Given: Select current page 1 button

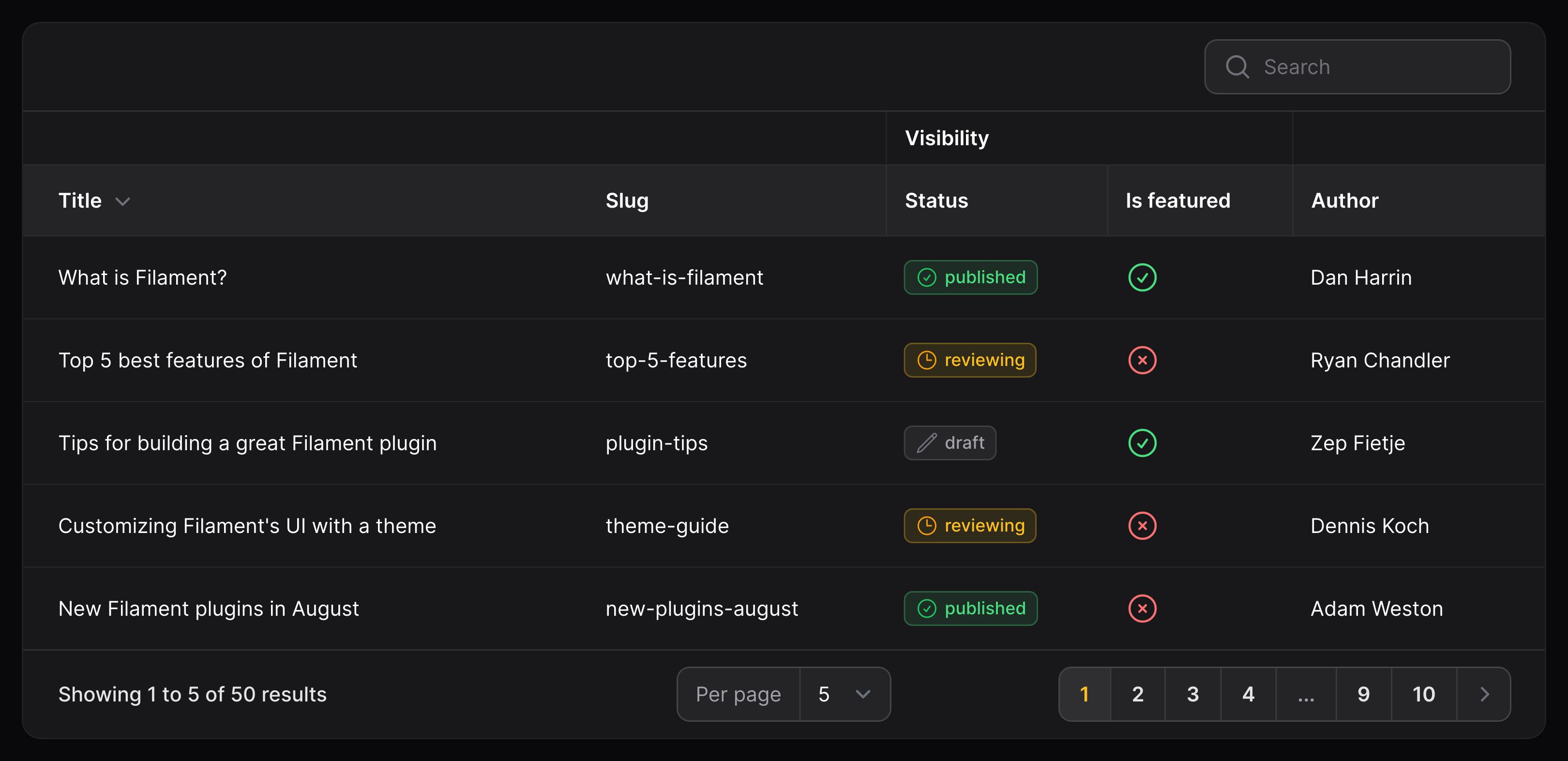Looking at the screenshot, I should point(1085,695).
